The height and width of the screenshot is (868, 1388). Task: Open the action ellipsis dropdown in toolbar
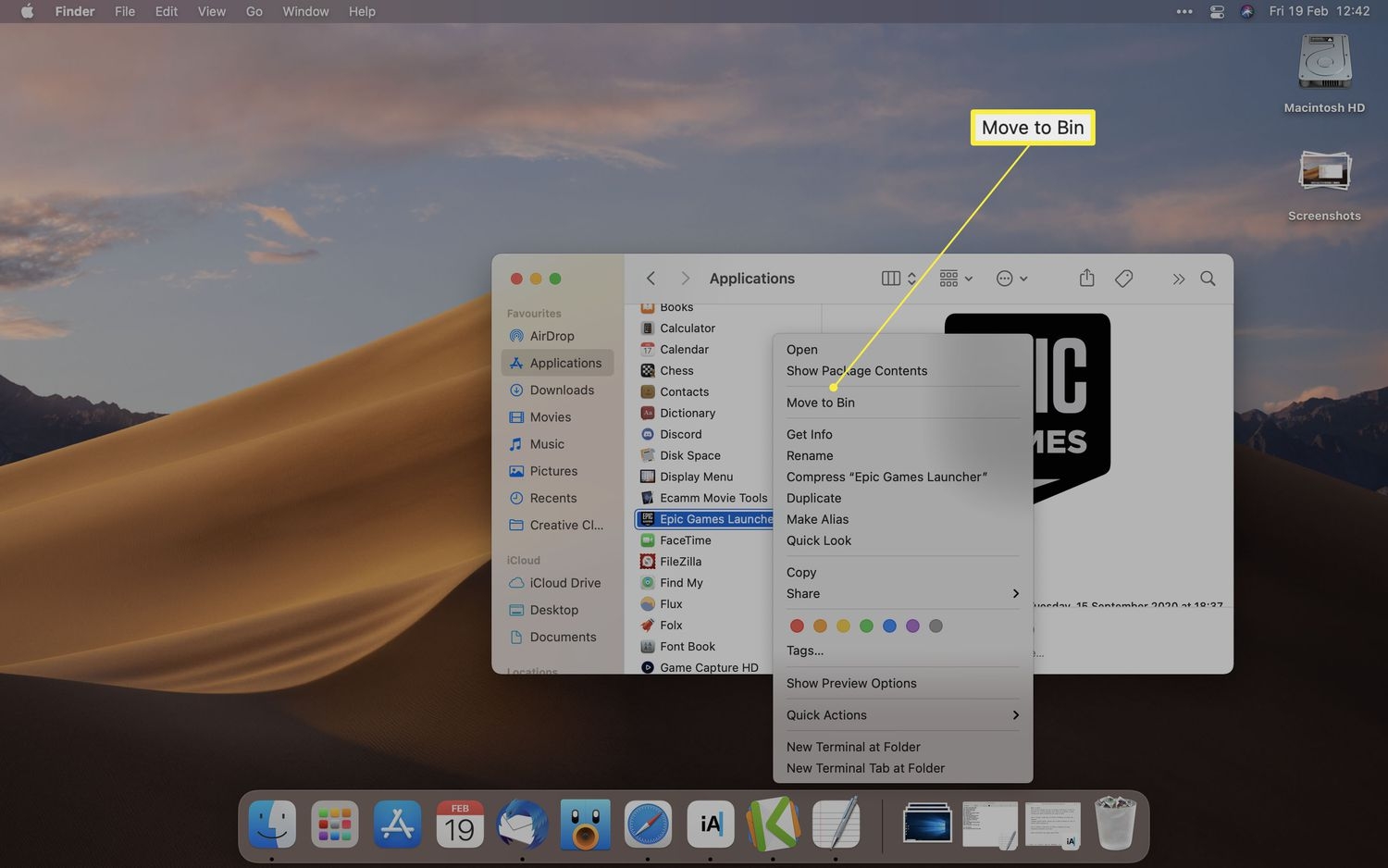tap(1011, 279)
